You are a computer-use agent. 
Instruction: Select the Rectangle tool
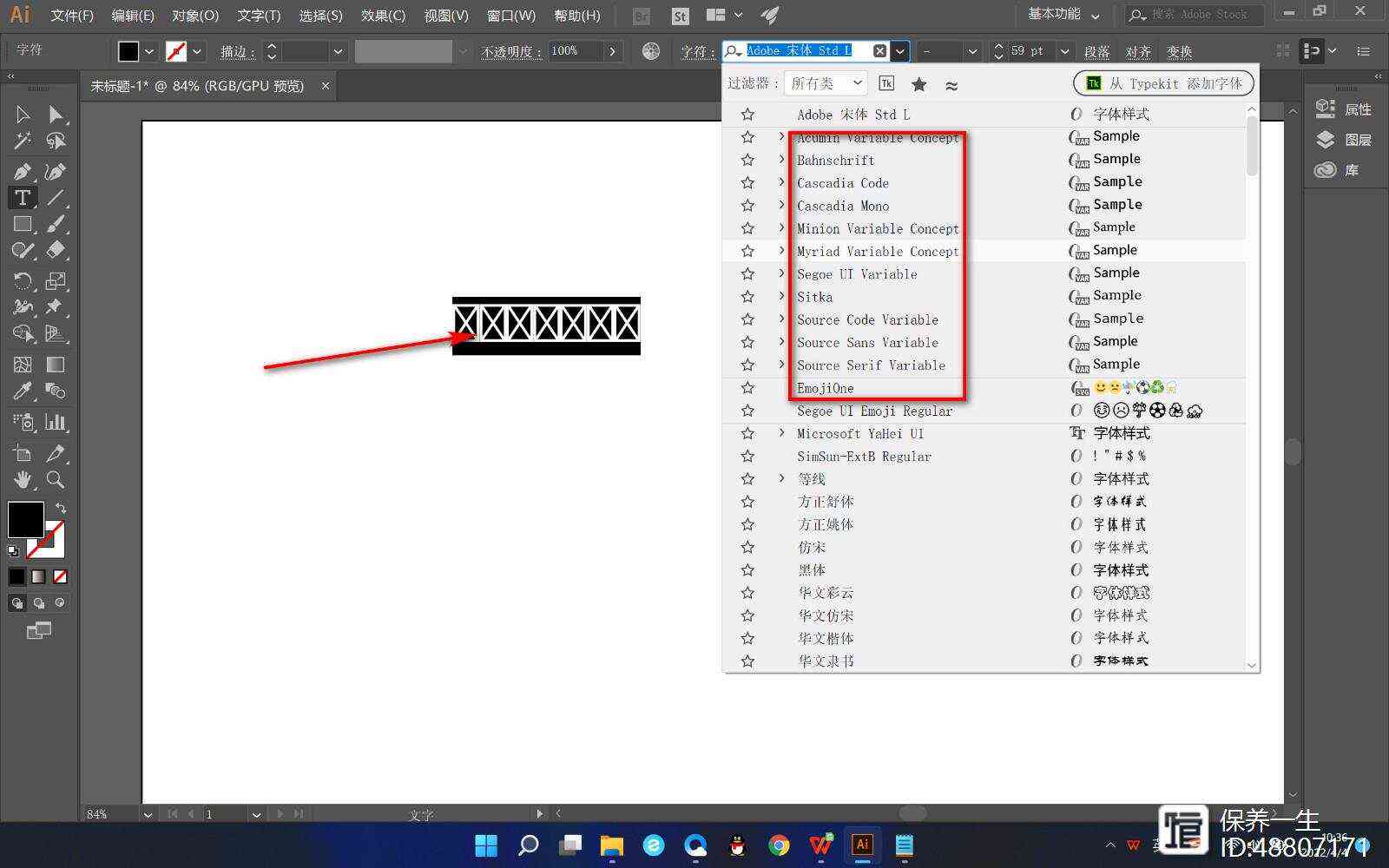tap(23, 224)
